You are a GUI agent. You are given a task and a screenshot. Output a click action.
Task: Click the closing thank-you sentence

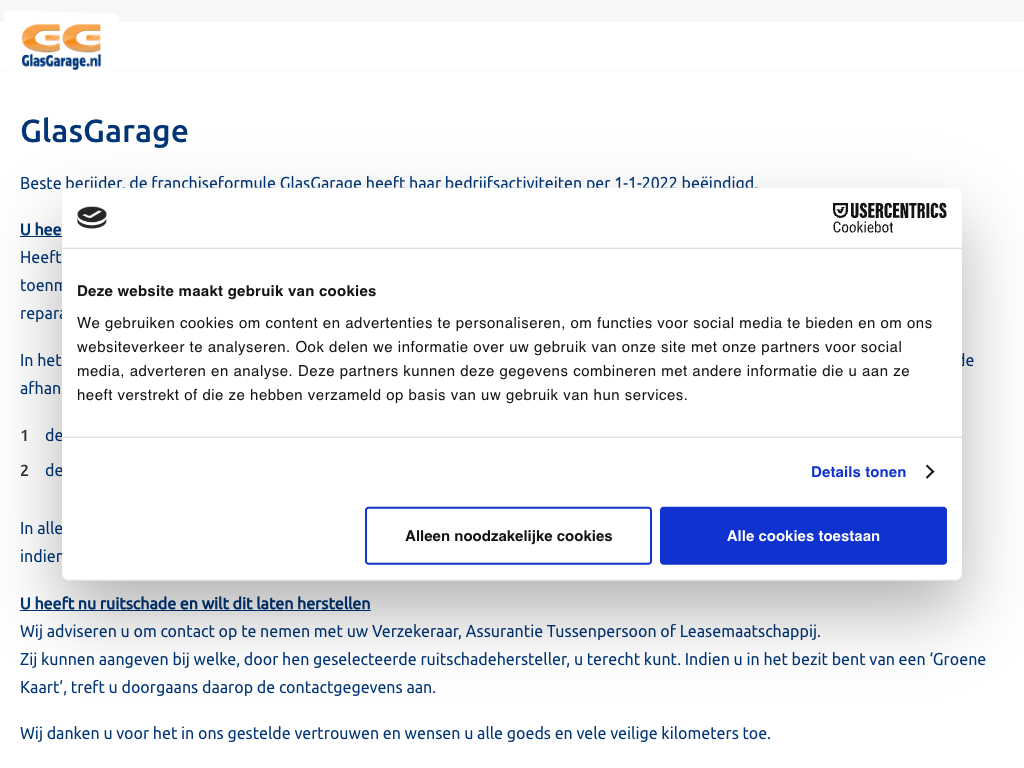point(395,733)
